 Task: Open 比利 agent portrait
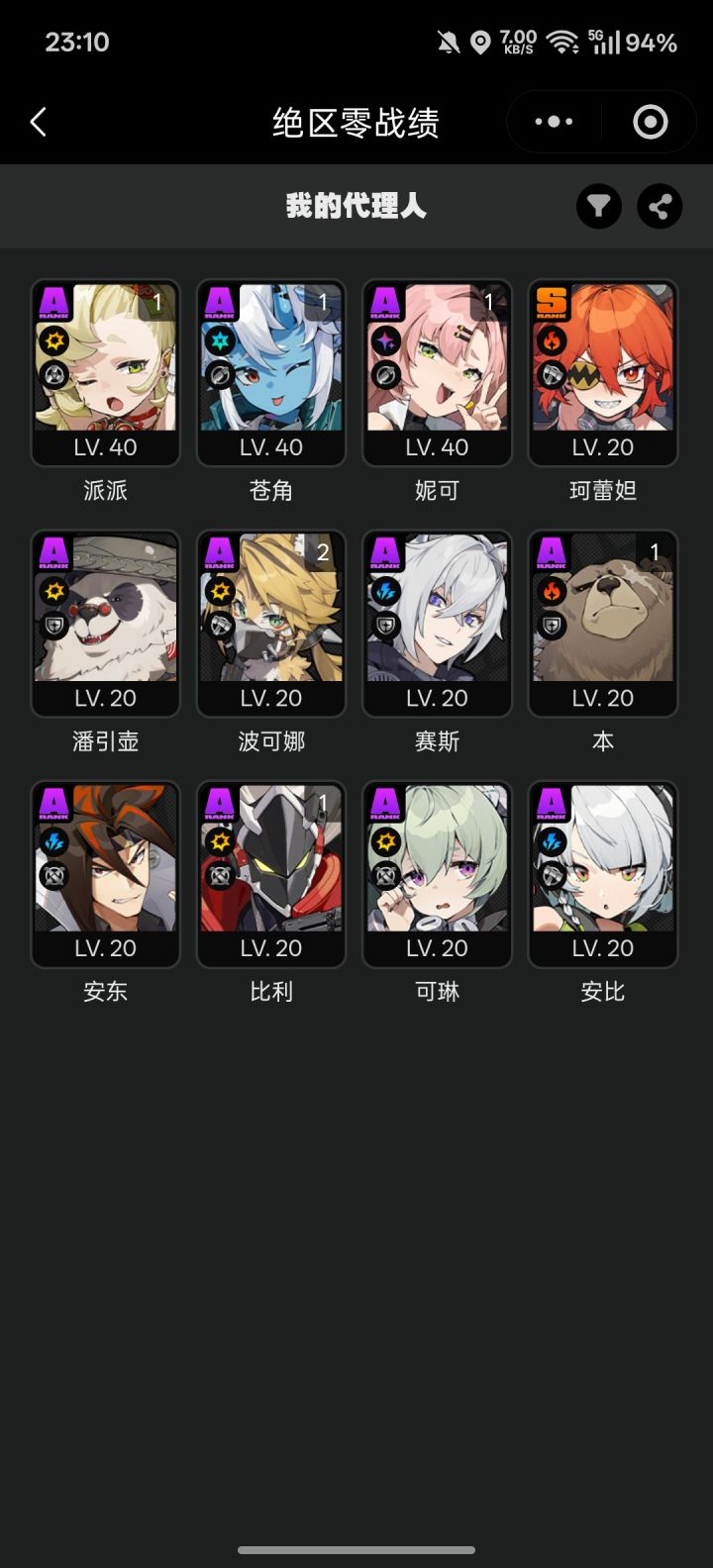(271, 874)
